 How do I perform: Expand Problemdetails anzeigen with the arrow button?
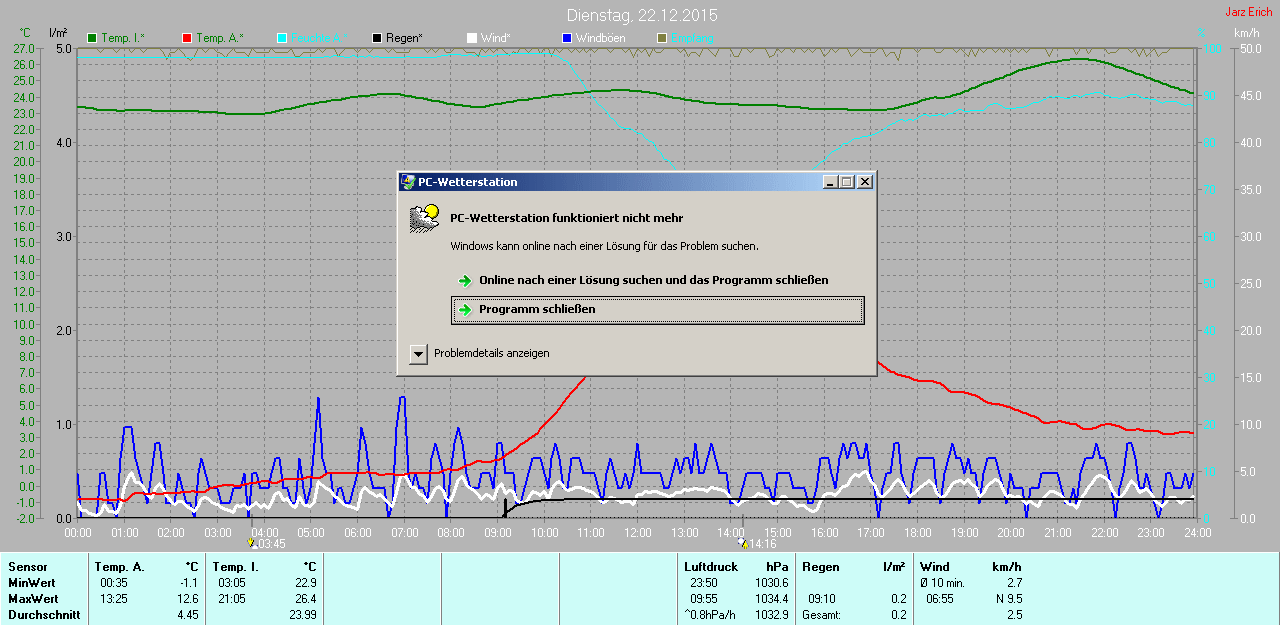tap(418, 354)
